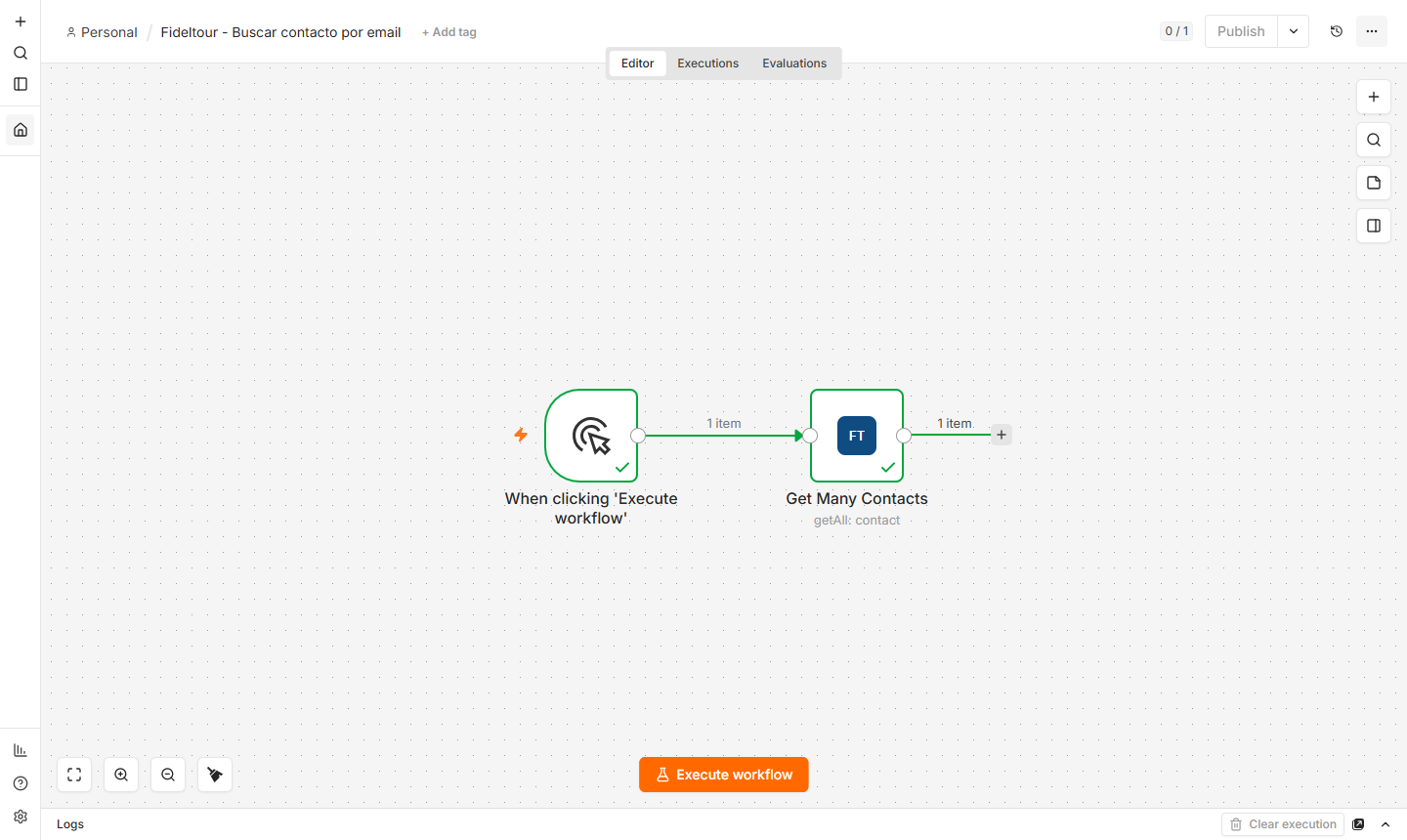Switch to the Editor tab
The image size is (1407, 840).
637,63
